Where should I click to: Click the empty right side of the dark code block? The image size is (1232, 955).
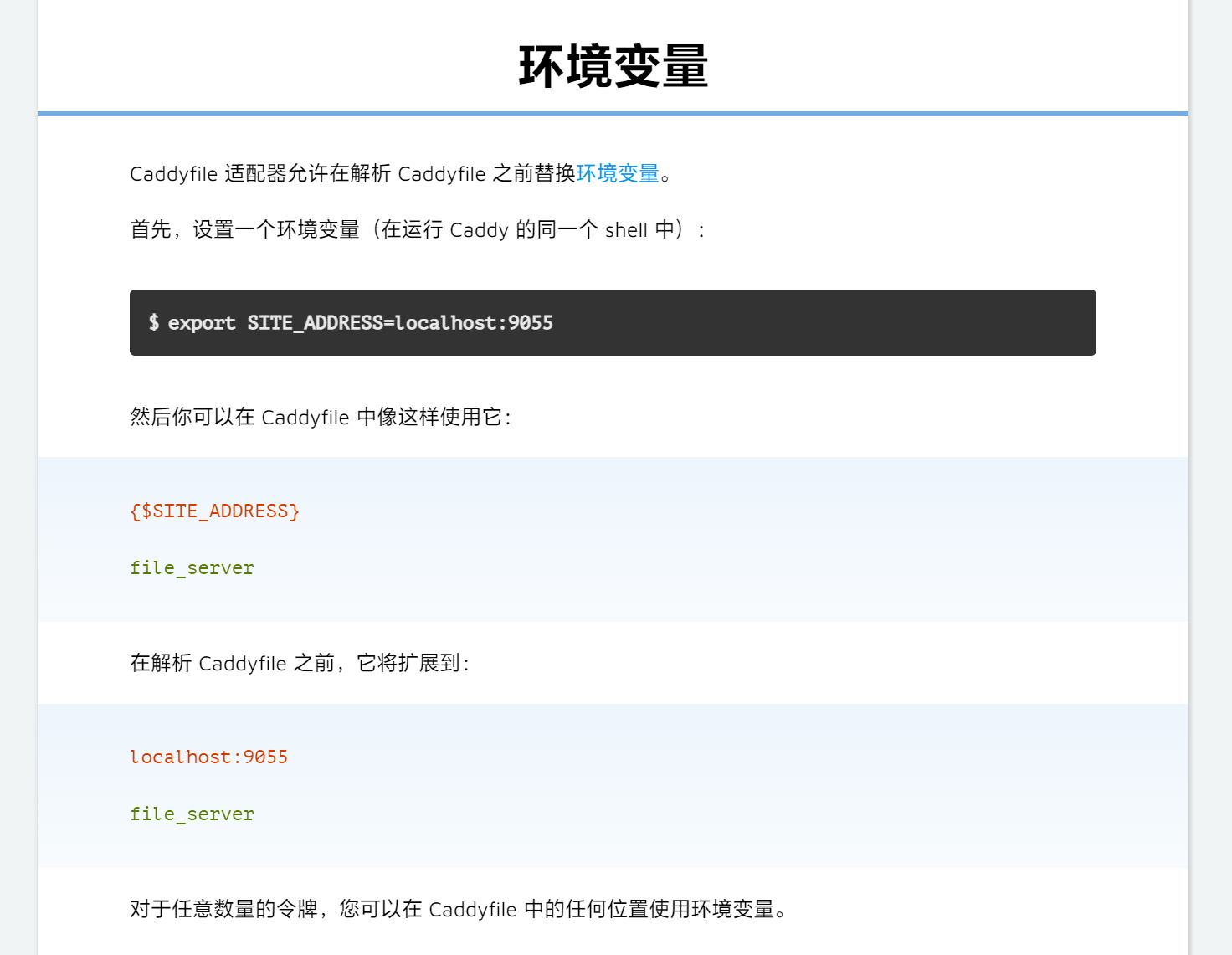(837, 323)
